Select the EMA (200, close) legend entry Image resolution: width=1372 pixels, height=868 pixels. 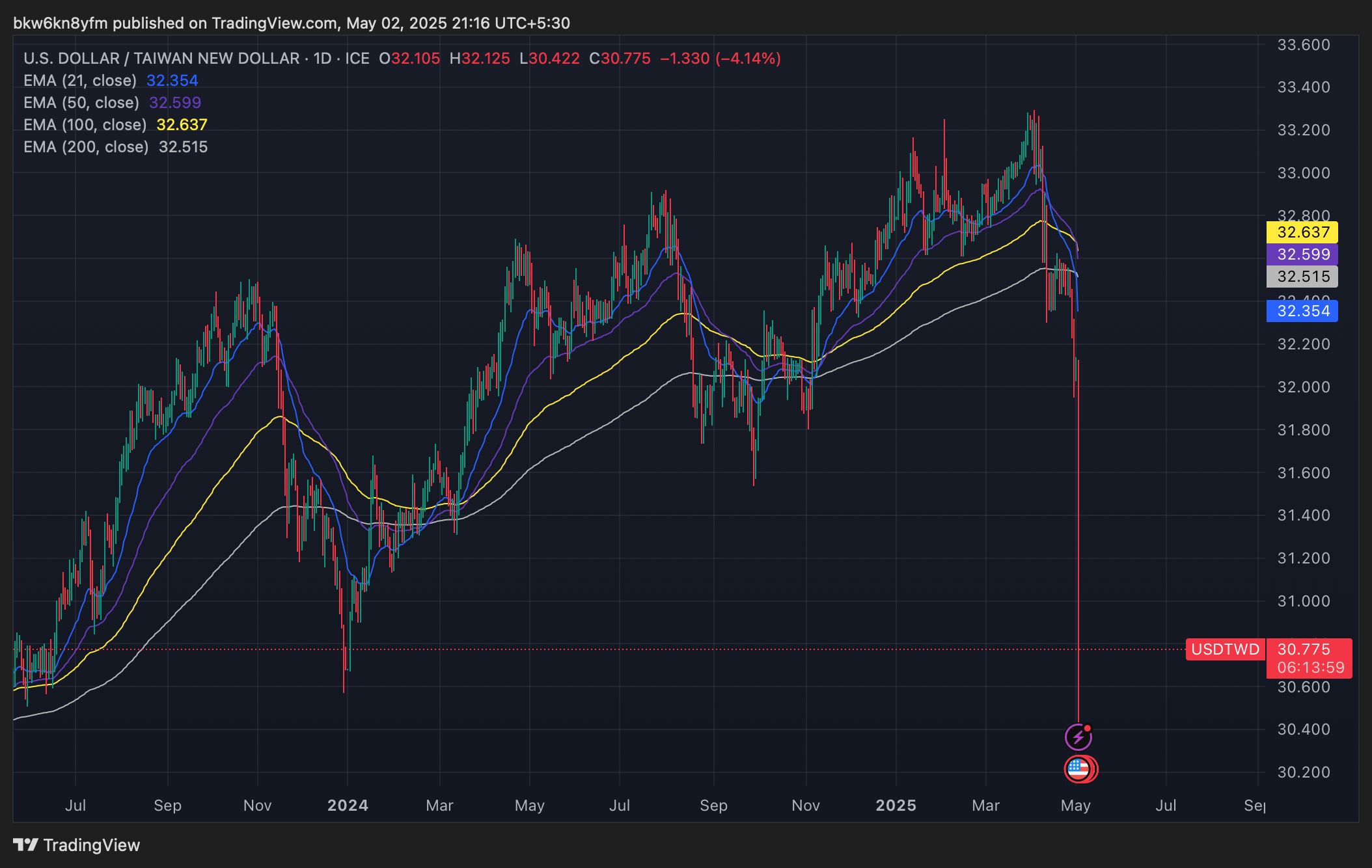pyautogui.click(x=86, y=147)
